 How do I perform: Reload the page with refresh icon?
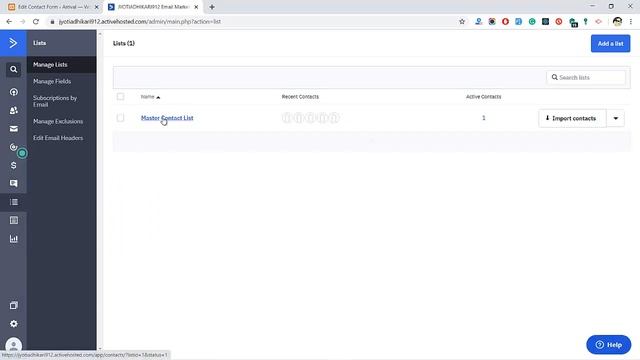(x=36, y=22)
